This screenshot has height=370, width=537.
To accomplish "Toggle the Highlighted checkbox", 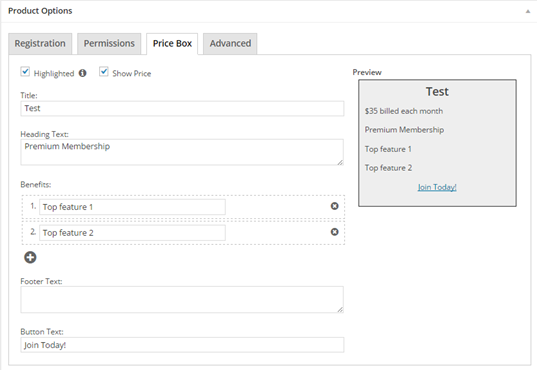I will pyautogui.click(x=25, y=72).
